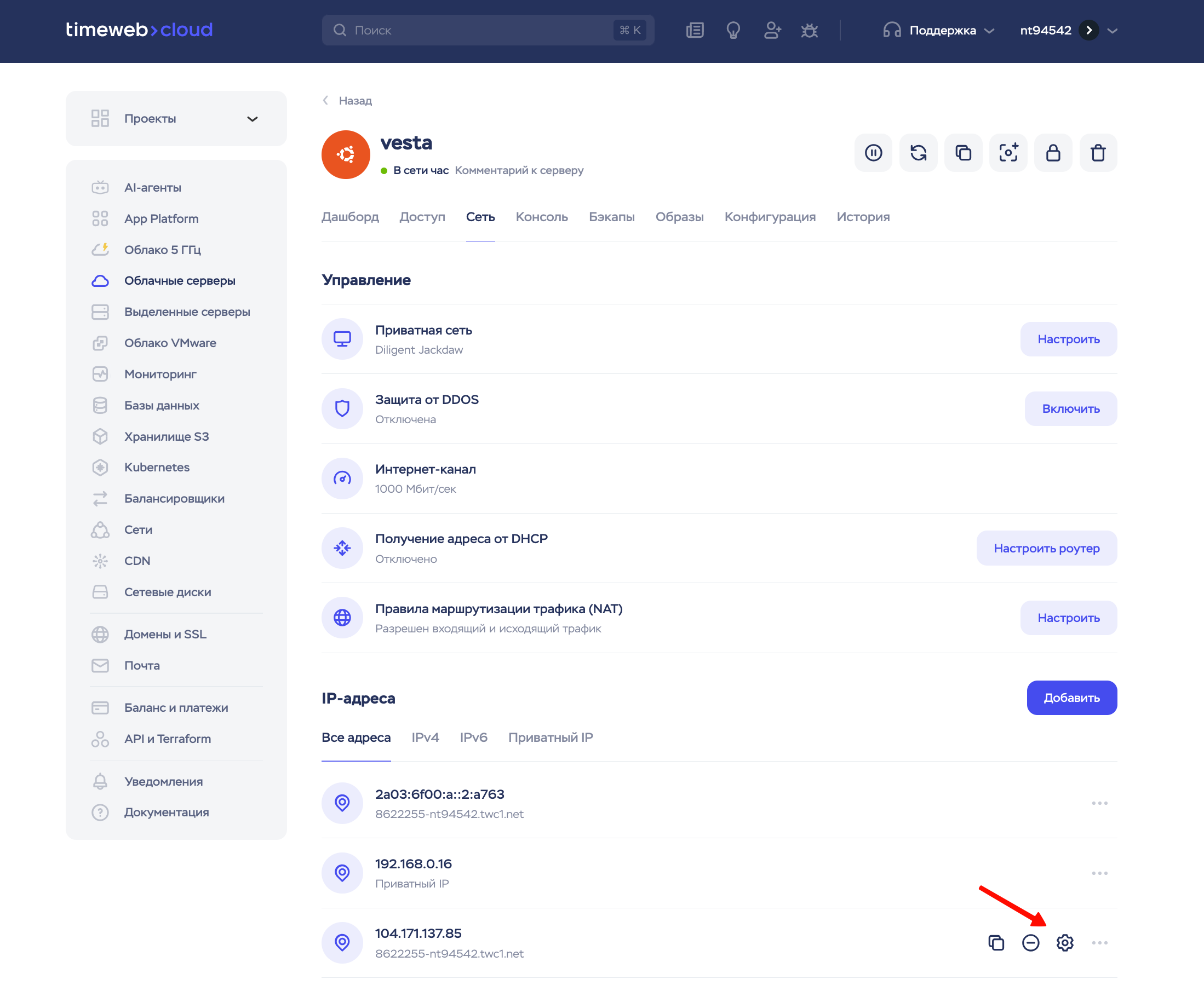Click Настроить for NAT routing rules
This screenshot has width=1204, height=991.
click(x=1069, y=618)
